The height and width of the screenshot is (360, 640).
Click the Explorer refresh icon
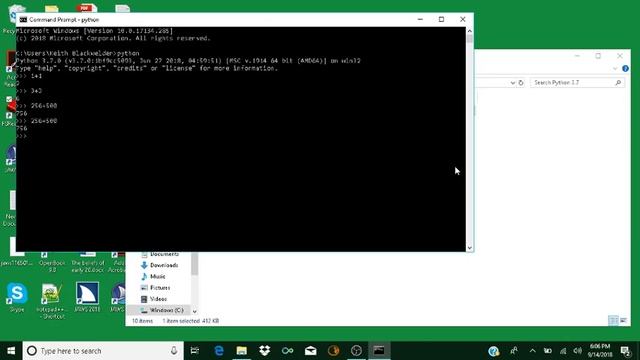pos(521,83)
